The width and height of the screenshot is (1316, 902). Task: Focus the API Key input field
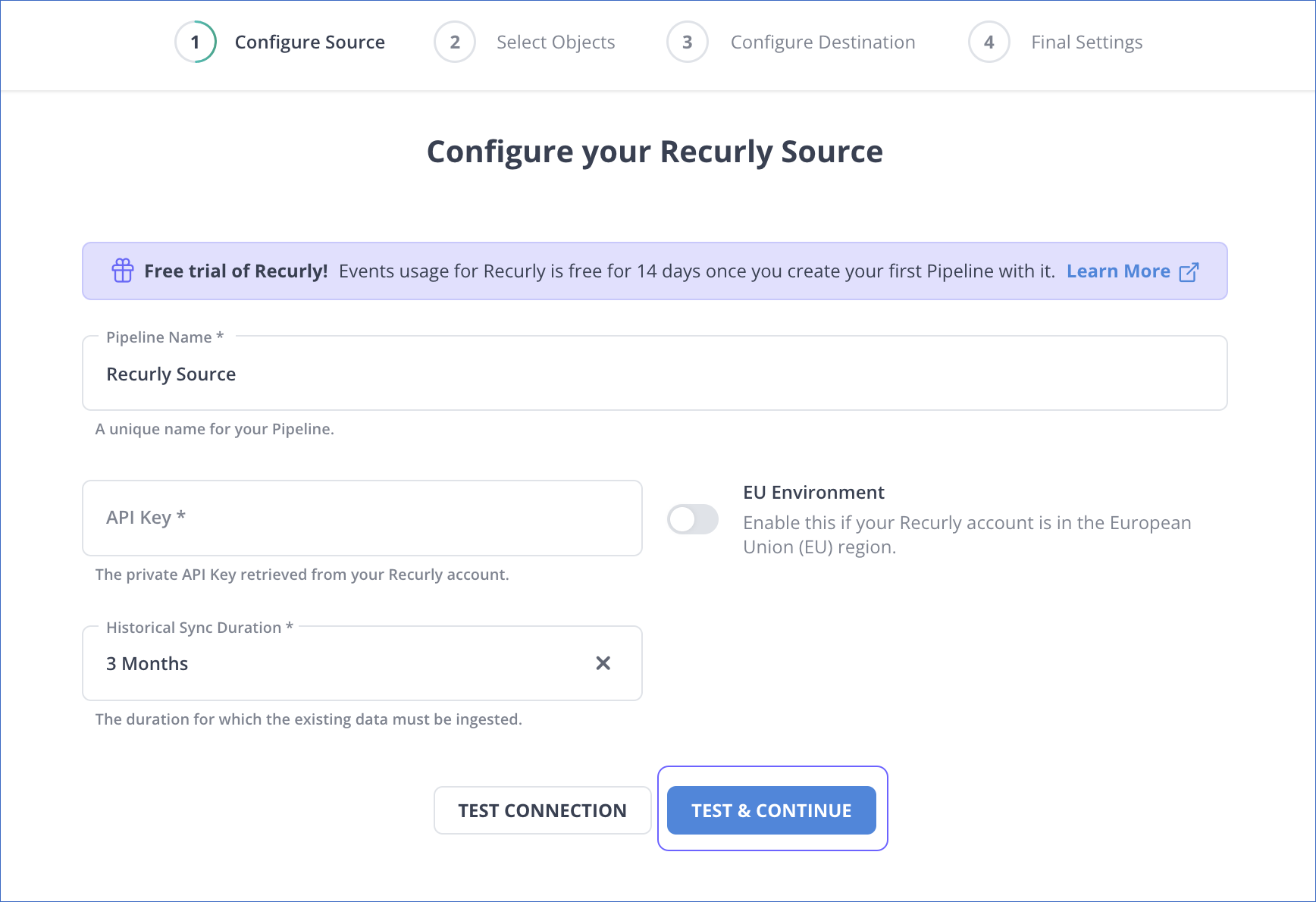click(362, 518)
